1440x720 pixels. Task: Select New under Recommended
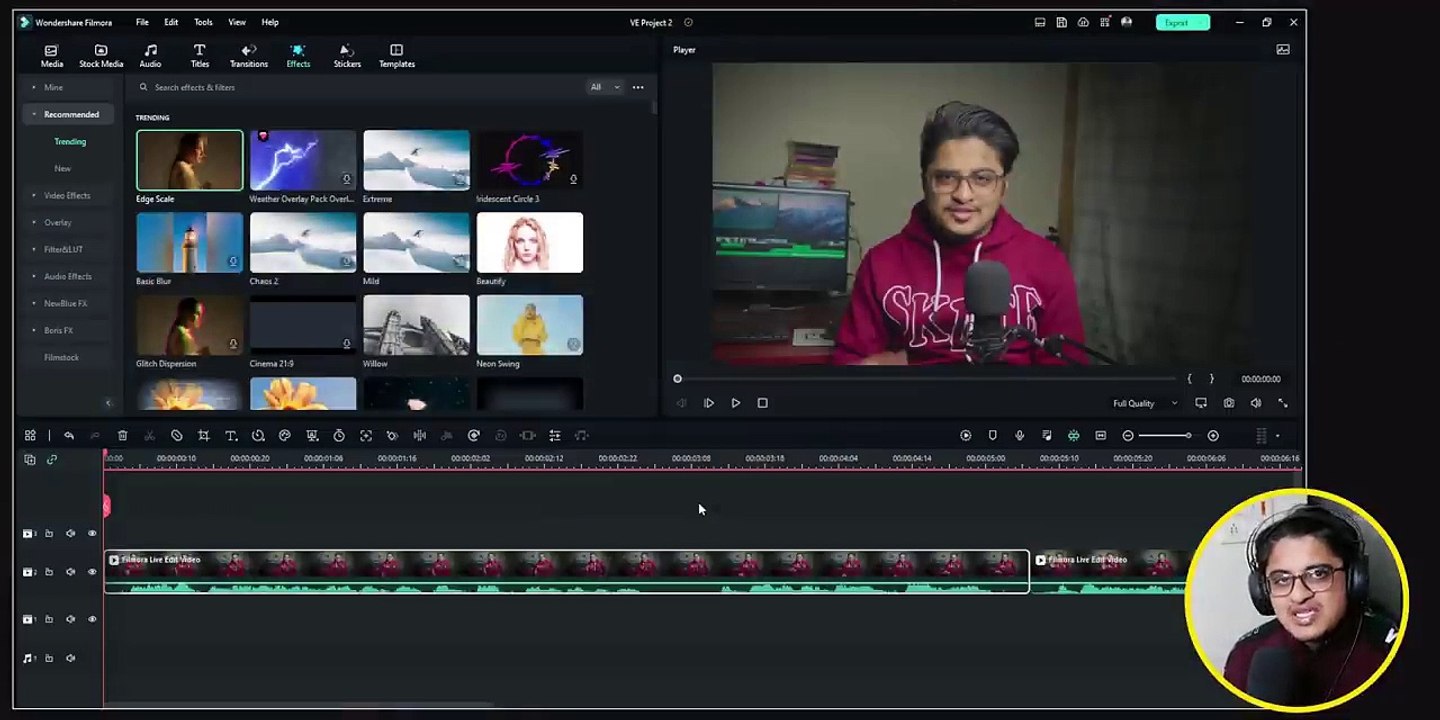tap(62, 168)
